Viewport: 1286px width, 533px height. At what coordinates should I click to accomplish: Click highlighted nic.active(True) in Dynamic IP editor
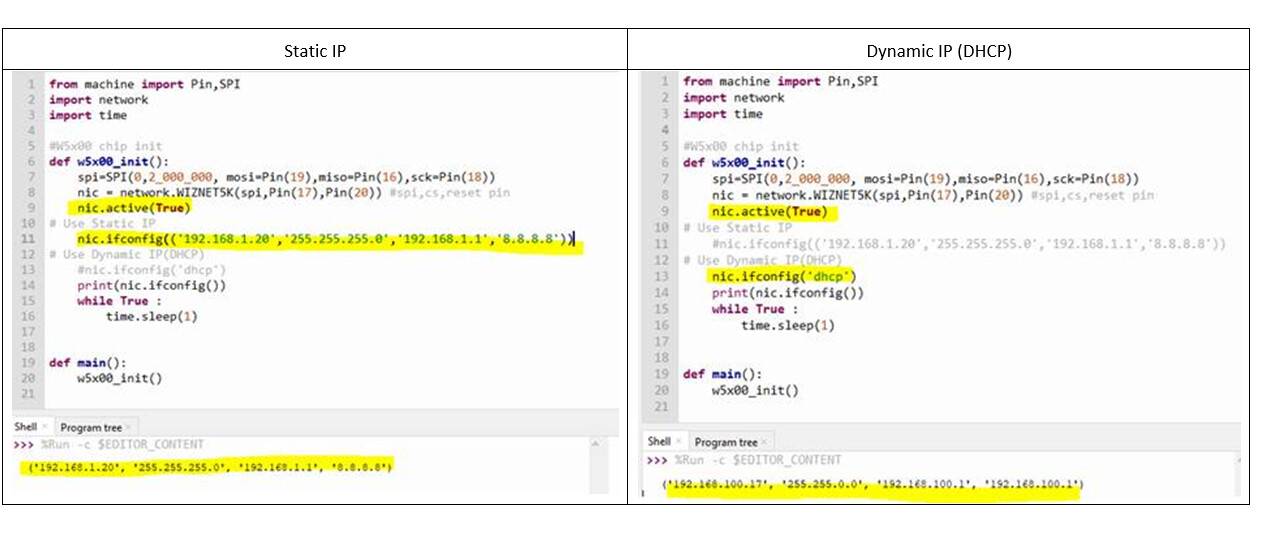click(x=769, y=212)
